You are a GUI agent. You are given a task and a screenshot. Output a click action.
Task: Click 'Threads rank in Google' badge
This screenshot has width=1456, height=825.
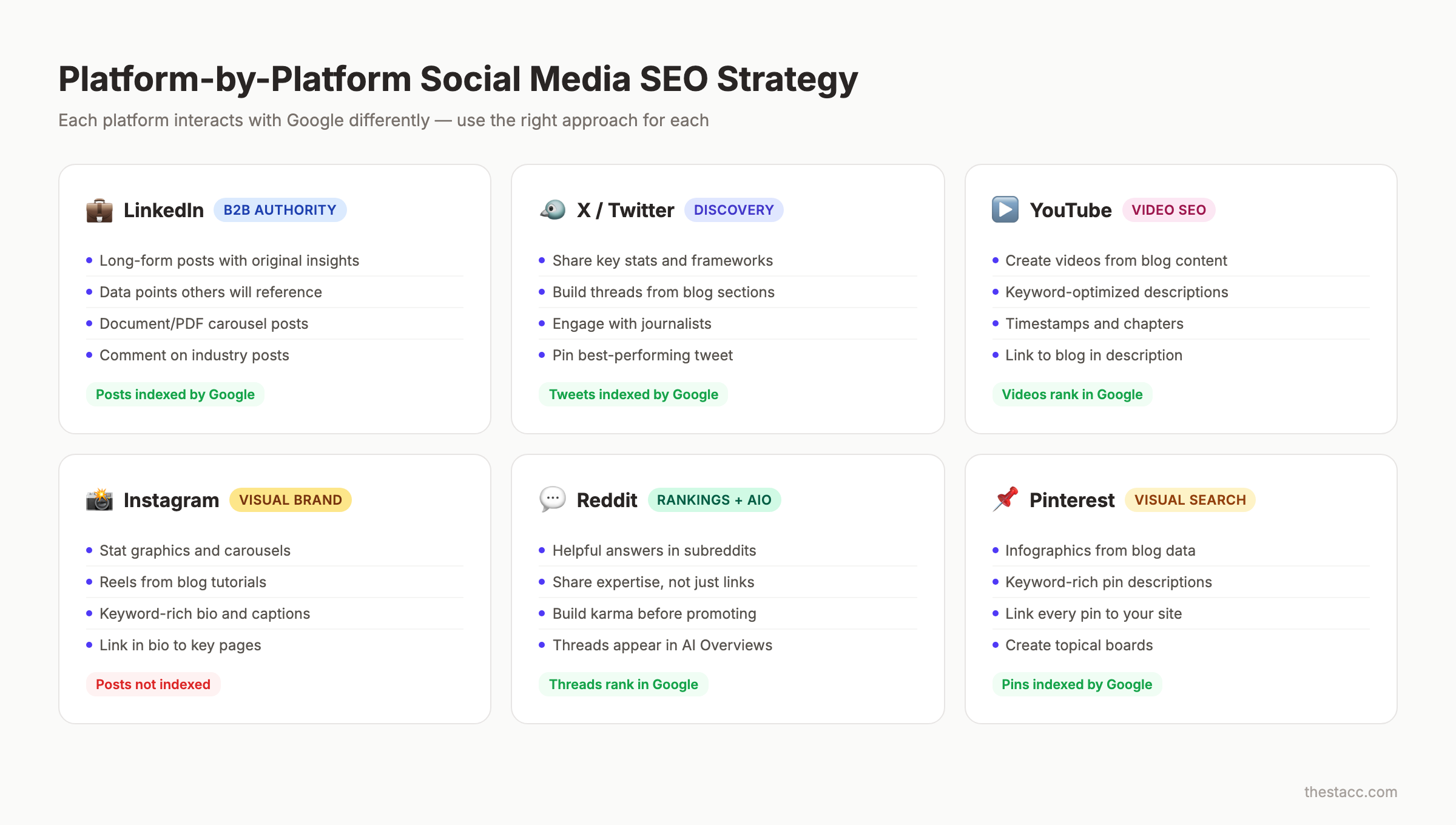[624, 684]
